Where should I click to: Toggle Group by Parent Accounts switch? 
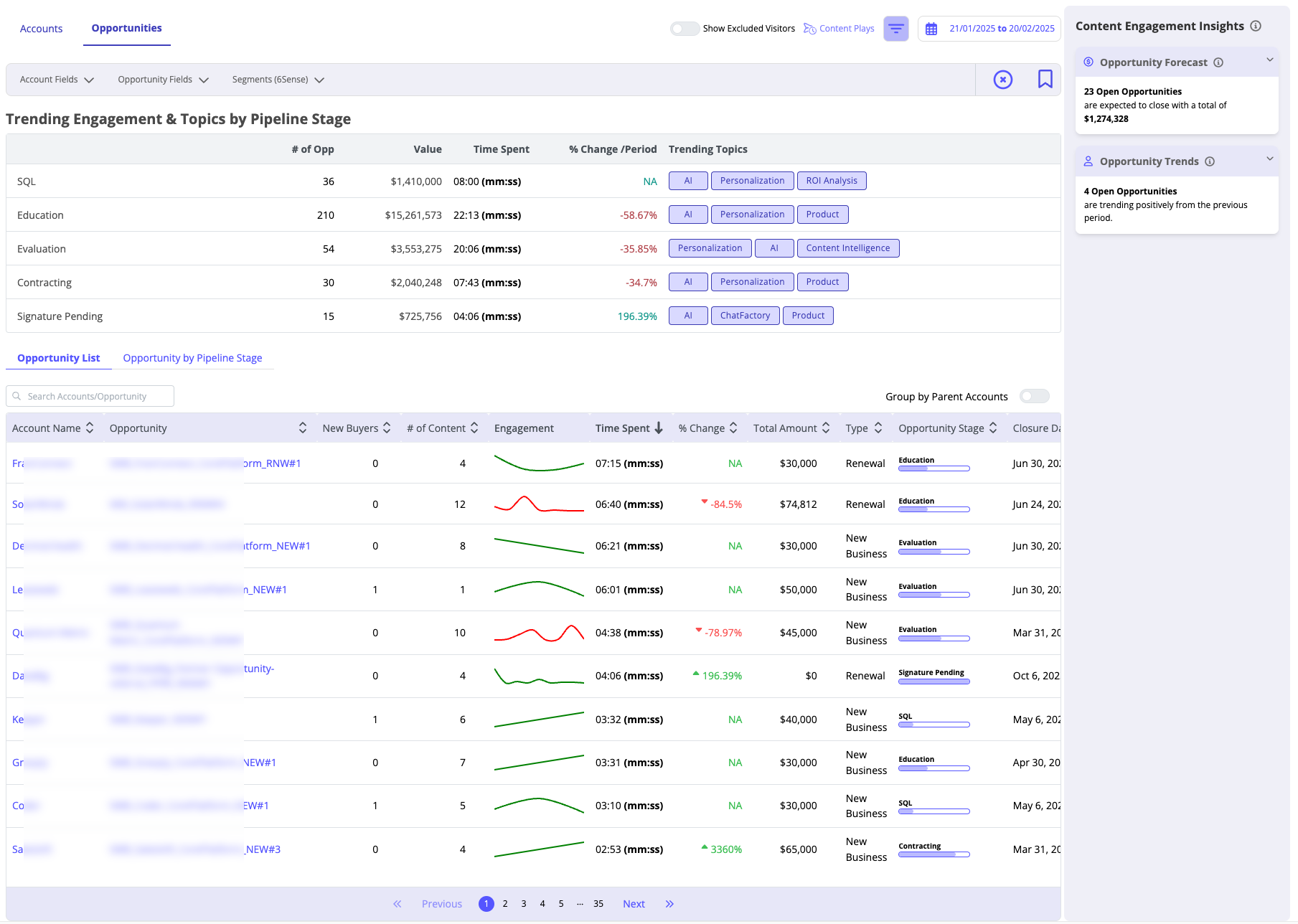(x=1034, y=397)
